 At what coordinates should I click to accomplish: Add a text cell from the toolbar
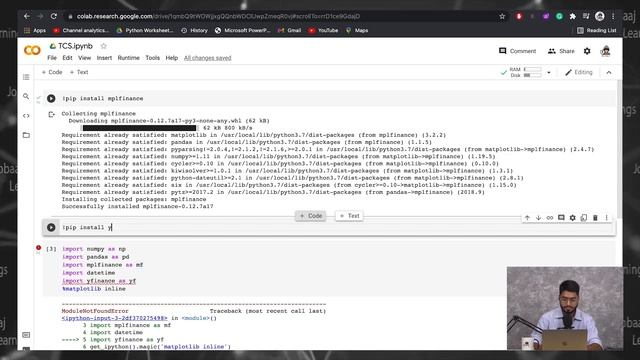coord(79,72)
